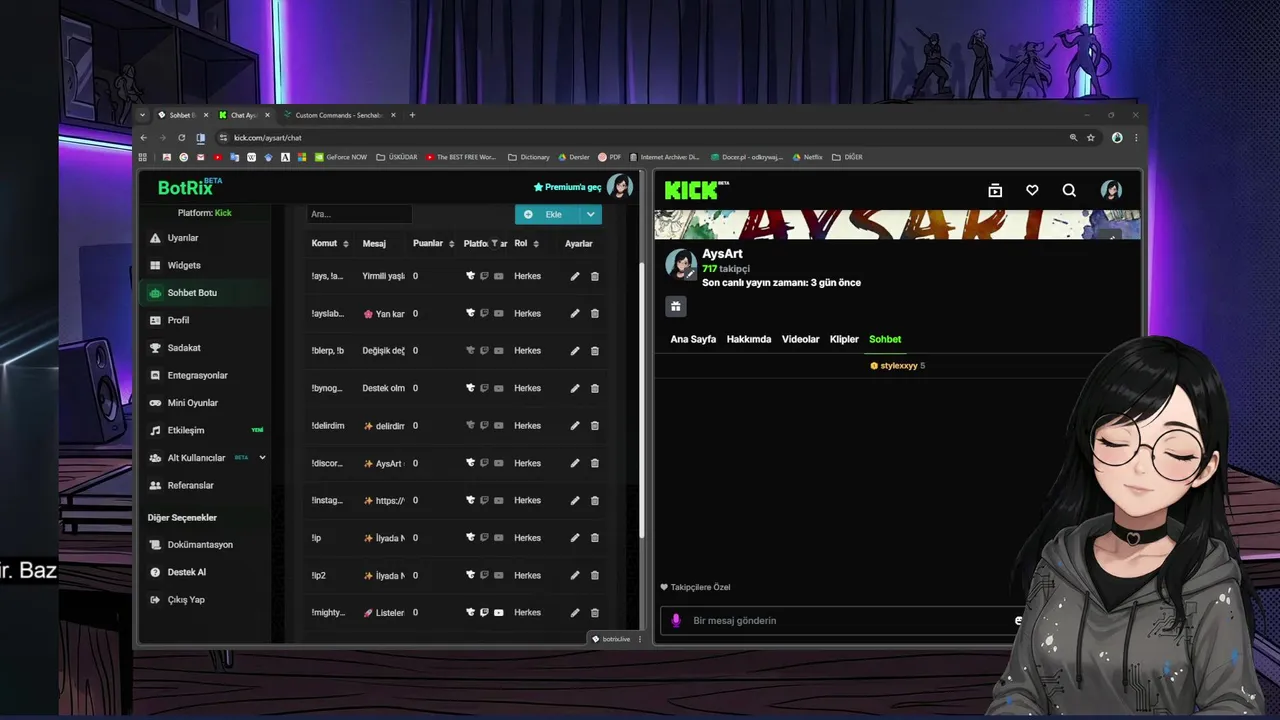1280x720 pixels.
Task: Edit the !discor command
Action: (x=575, y=463)
